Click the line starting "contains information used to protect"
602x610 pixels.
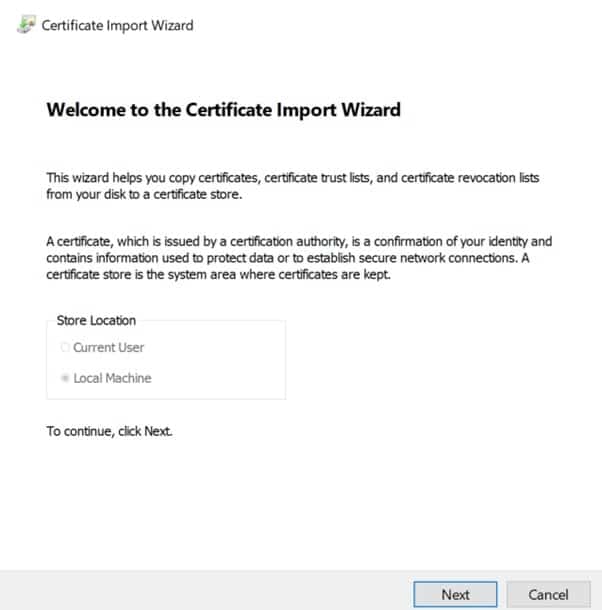[x=290, y=258]
